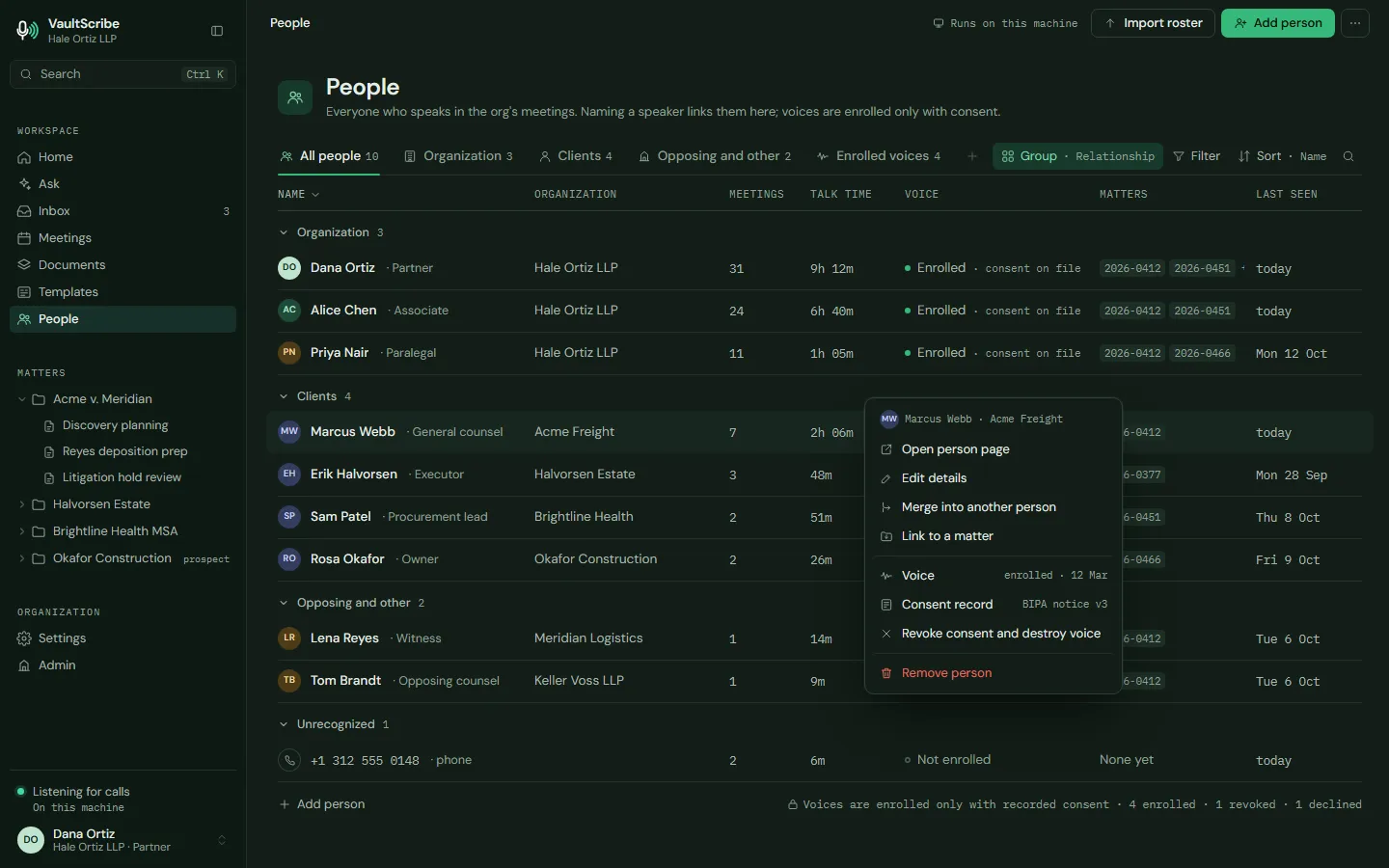Open the Sort by Name dropdown
The height and width of the screenshot is (868, 1389).
[x=1282, y=156]
